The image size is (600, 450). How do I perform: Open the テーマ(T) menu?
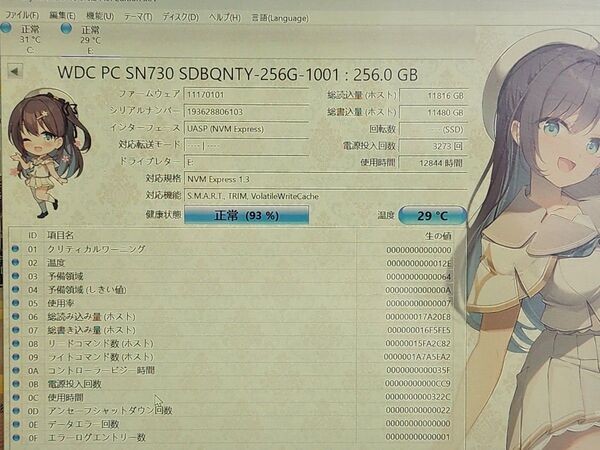pos(138,17)
